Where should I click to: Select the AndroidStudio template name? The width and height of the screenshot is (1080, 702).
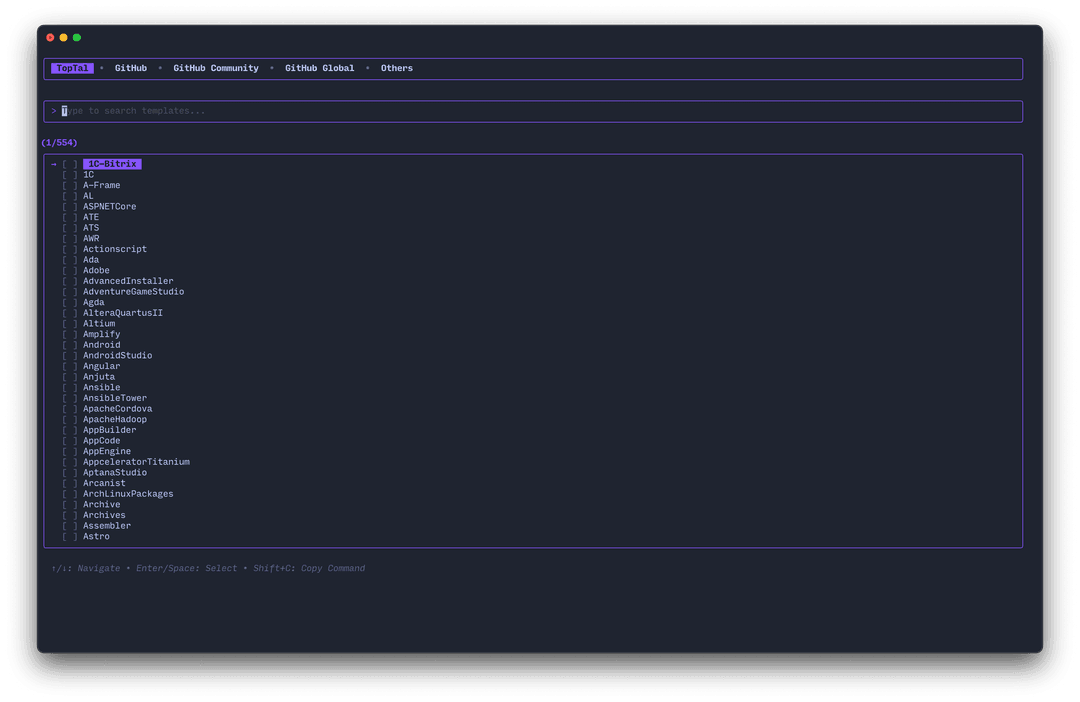118,356
